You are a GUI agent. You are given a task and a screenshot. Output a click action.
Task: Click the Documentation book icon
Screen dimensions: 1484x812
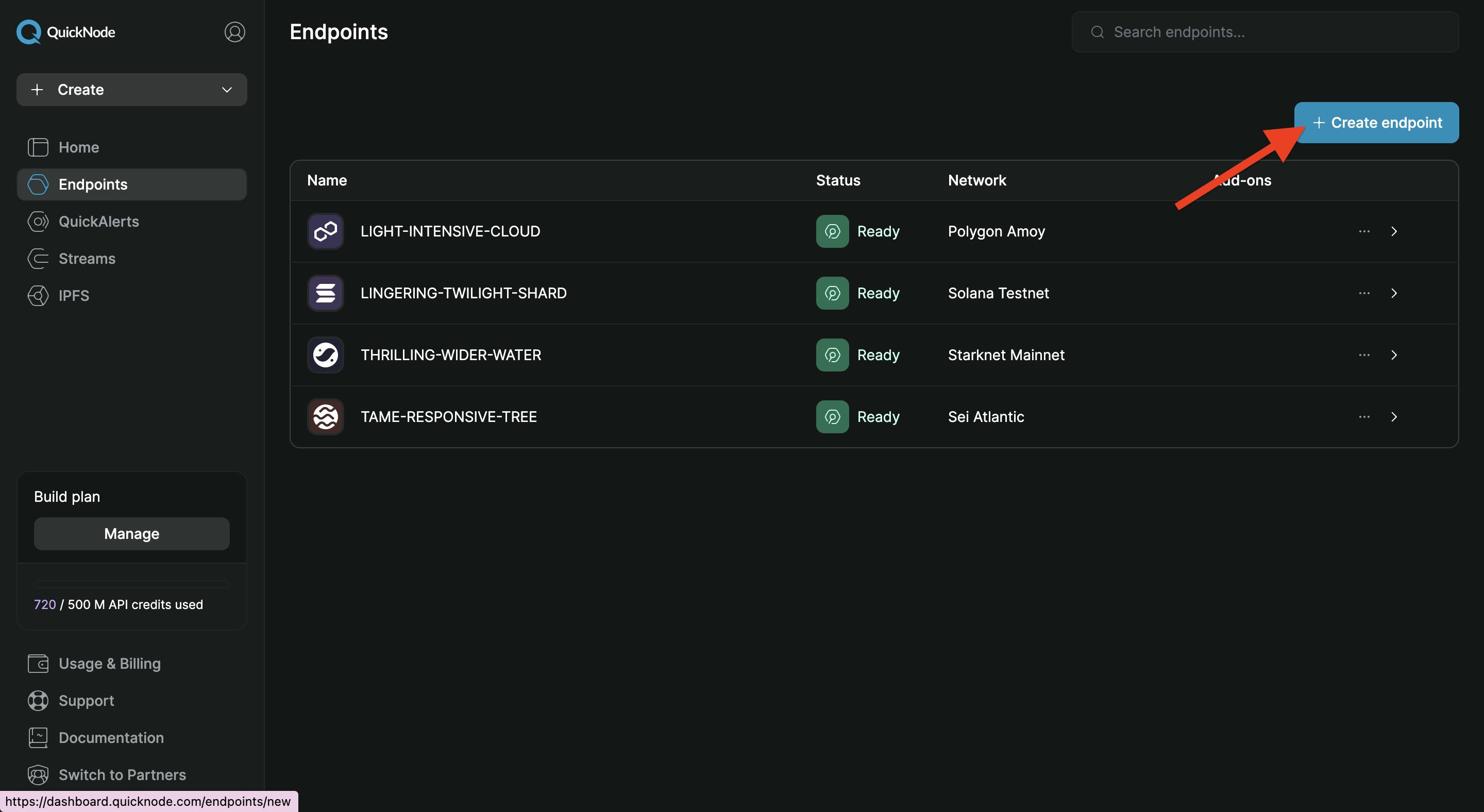[x=38, y=738]
